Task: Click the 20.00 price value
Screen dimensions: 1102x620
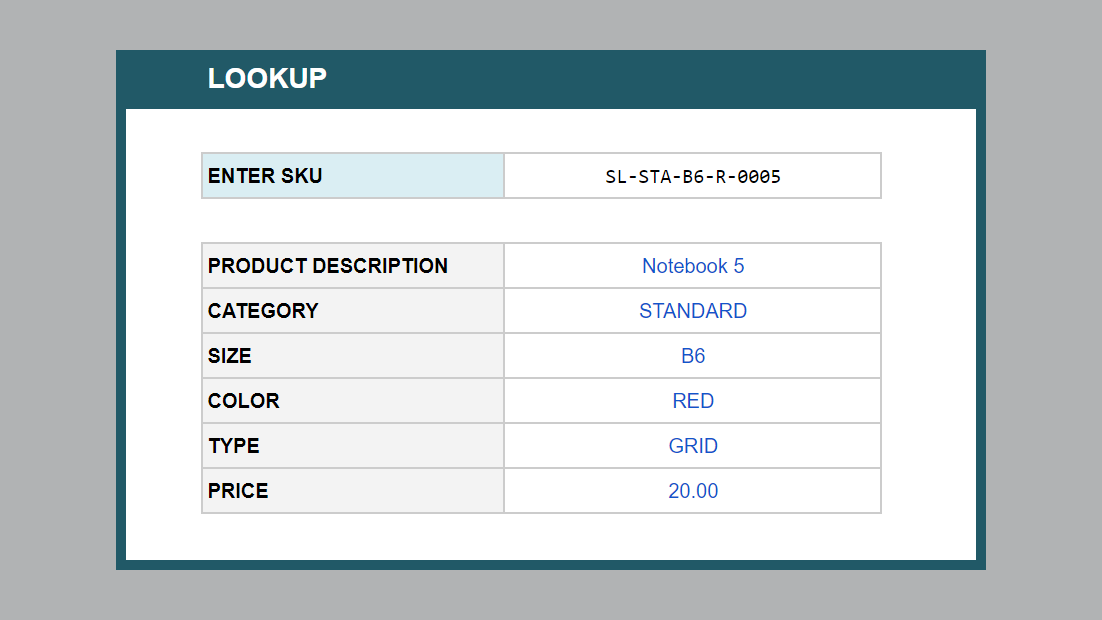Action: click(692, 491)
